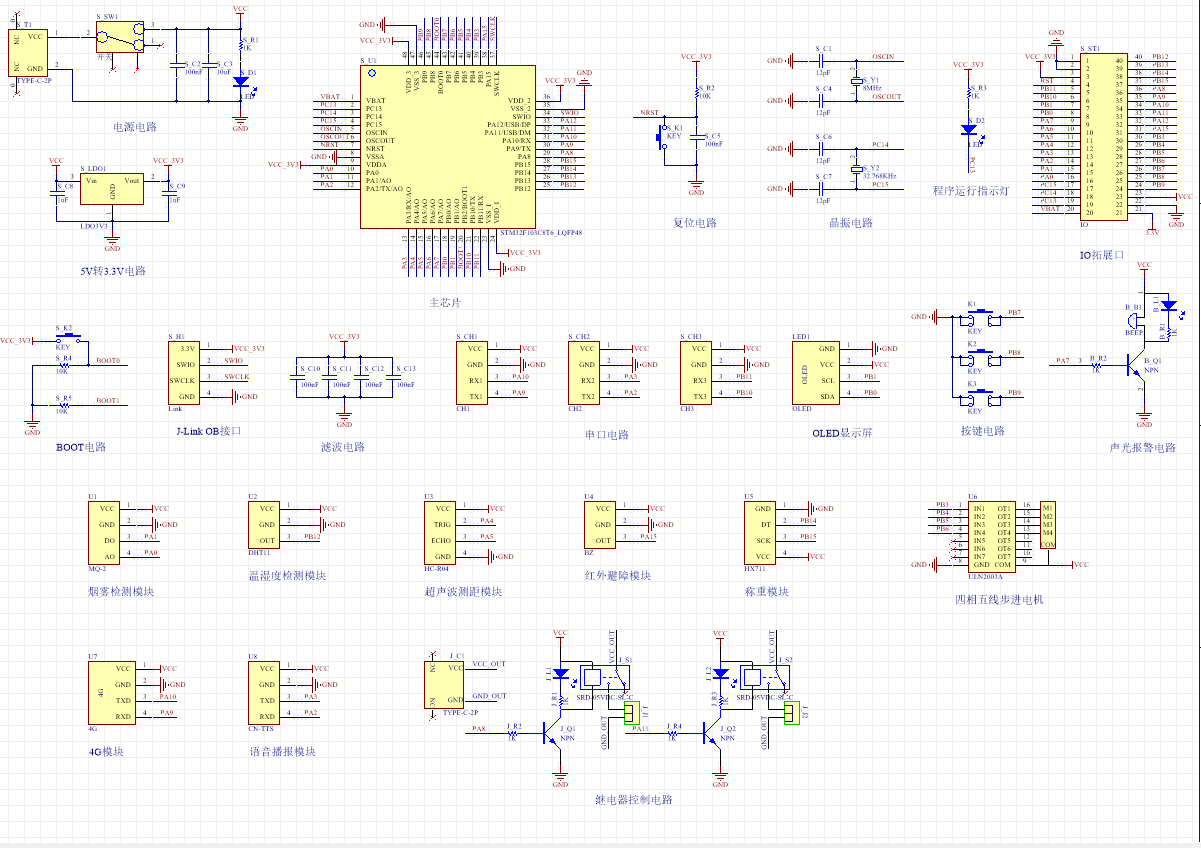The image size is (1201, 848).
Task: Select the STM32F103C8T6 main chip symbol
Action: [x=447, y=148]
